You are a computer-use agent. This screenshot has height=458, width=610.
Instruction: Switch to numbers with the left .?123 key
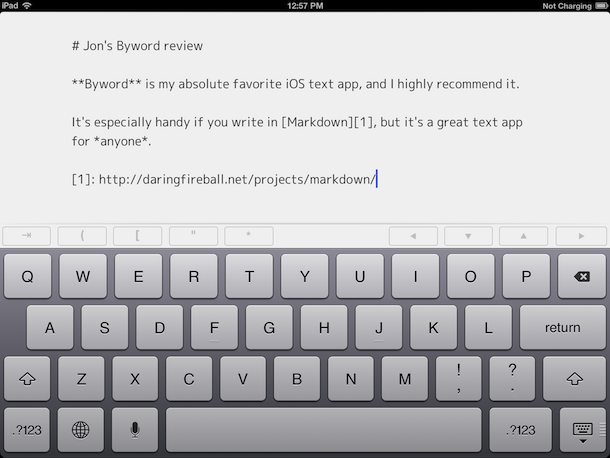pos(27,430)
